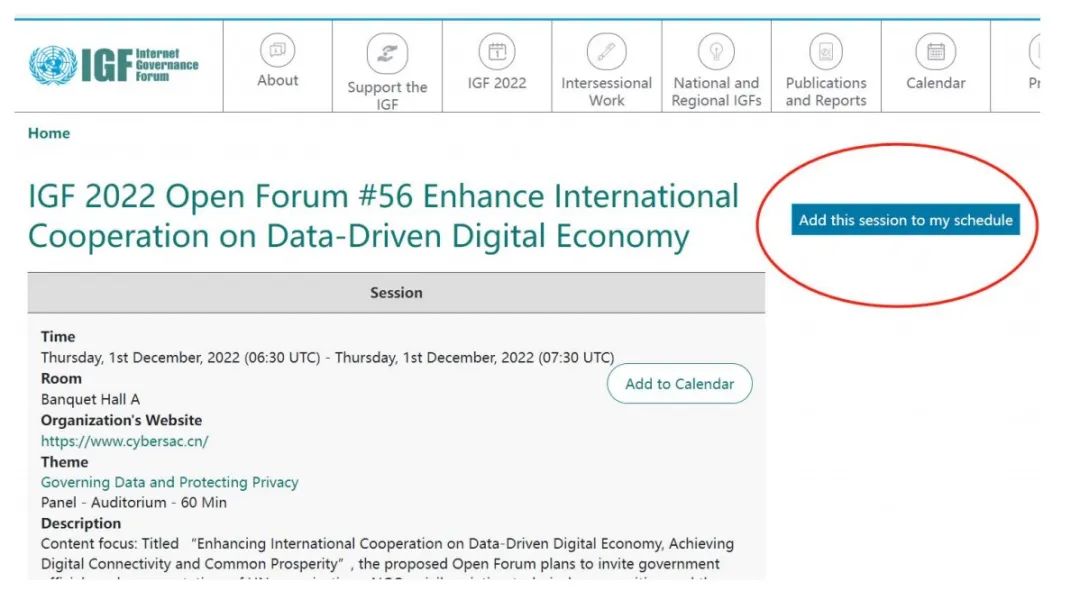Click the Banquet Hall A text
This screenshot has width=1080, height=609.
[x=90, y=399]
